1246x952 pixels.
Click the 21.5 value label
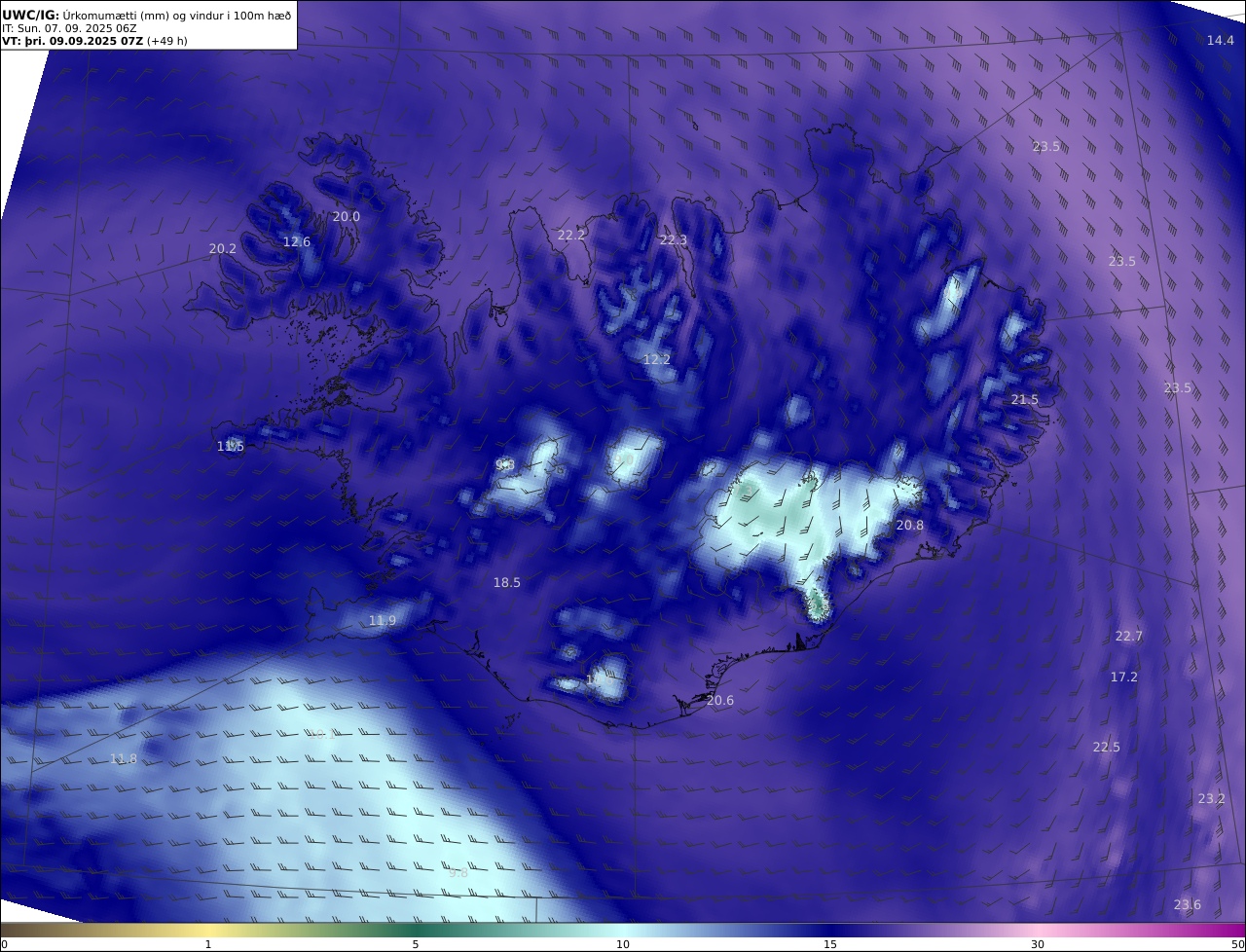click(1025, 399)
